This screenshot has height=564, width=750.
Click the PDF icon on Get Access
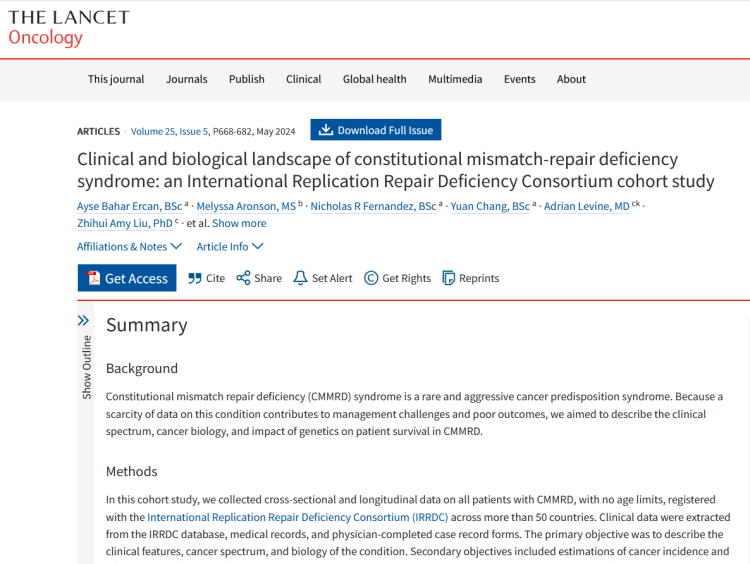93,278
